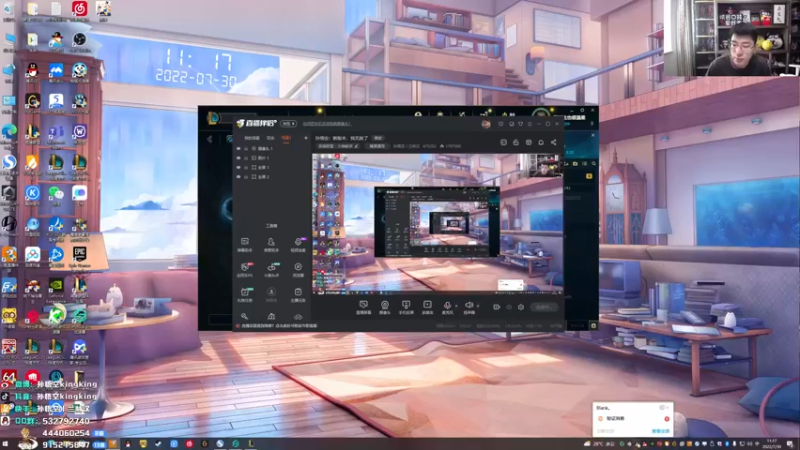The height and width of the screenshot is (450, 800).
Task: Mute the speaker in streaming app
Action: pos(469,307)
